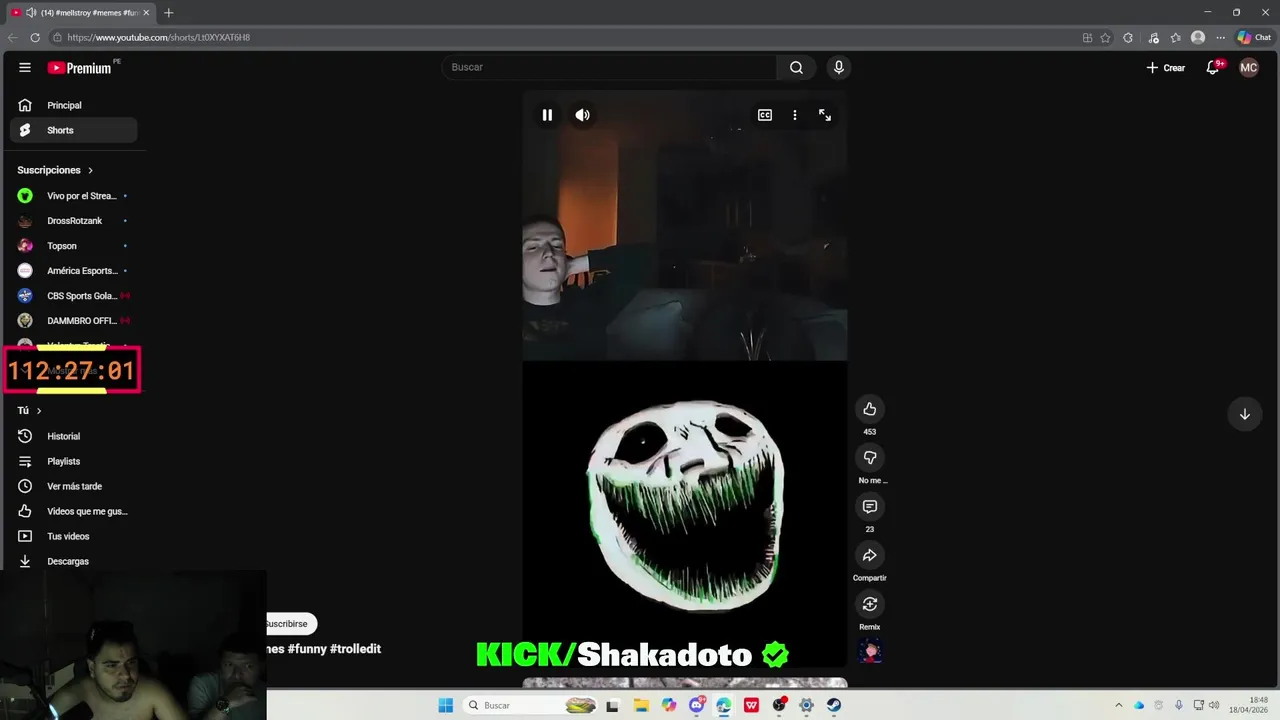Remix this Short
Screen dimensions: 1280x720
pyautogui.click(x=870, y=604)
